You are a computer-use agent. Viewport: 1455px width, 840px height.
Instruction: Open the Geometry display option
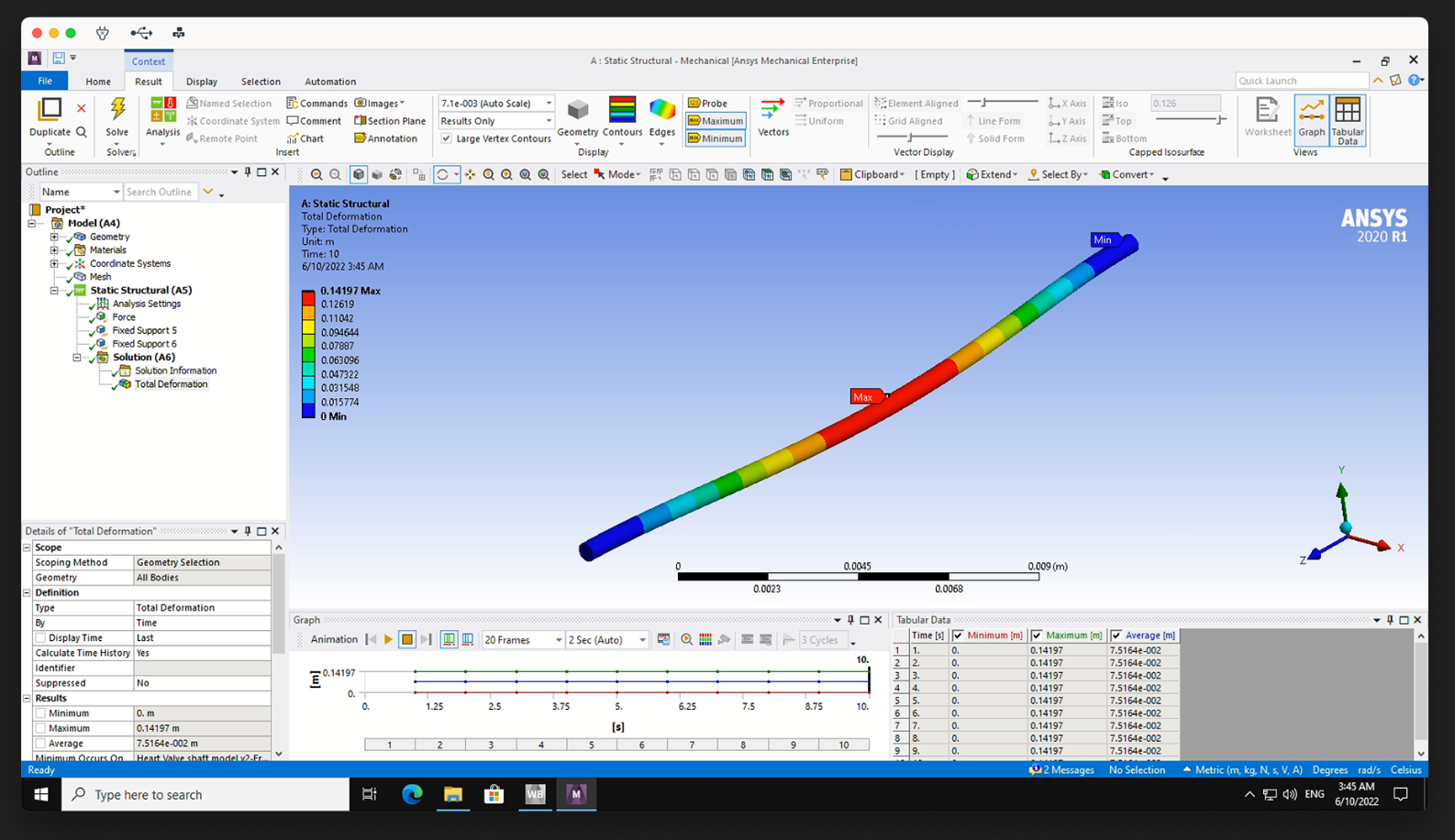point(578,118)
